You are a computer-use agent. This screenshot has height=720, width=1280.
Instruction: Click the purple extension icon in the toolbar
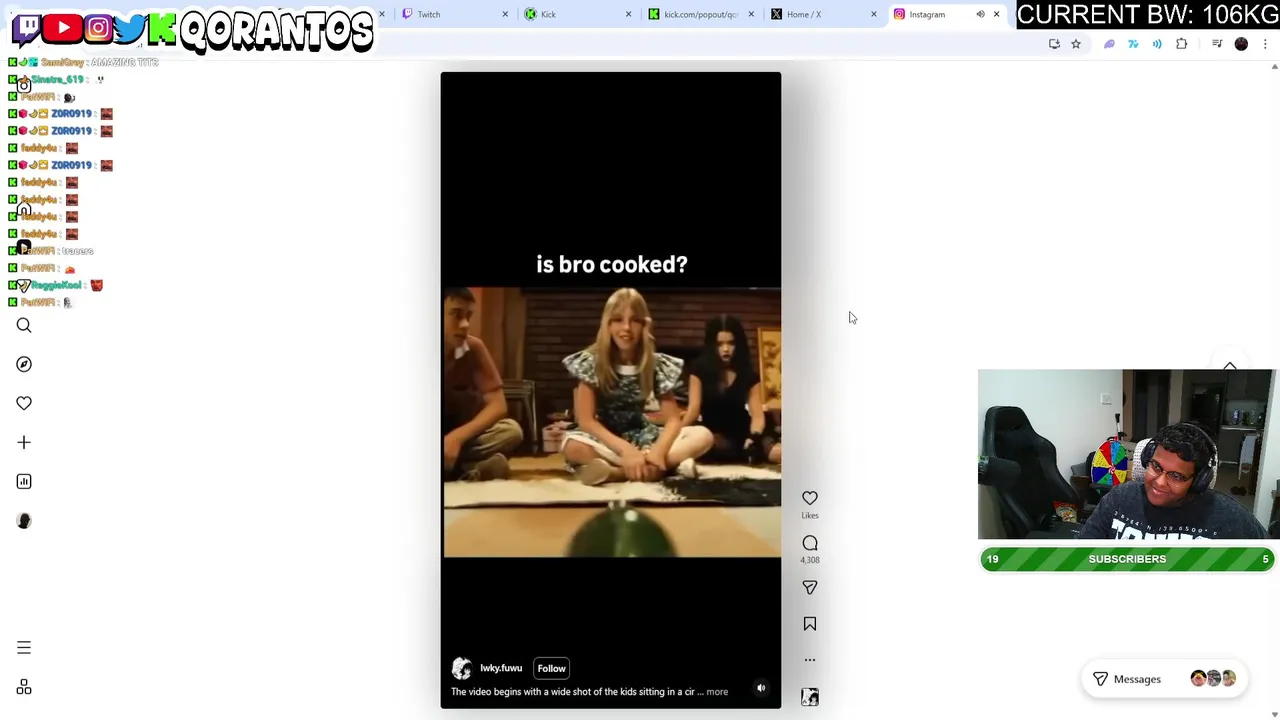(x=1109, y=44)
